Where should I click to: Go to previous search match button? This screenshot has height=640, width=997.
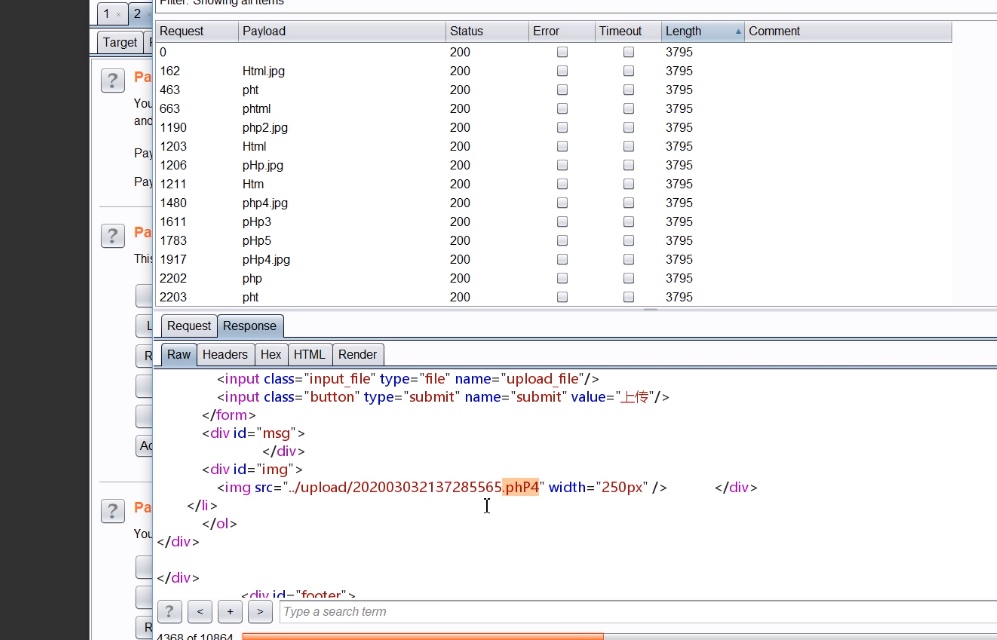(200, 611)
